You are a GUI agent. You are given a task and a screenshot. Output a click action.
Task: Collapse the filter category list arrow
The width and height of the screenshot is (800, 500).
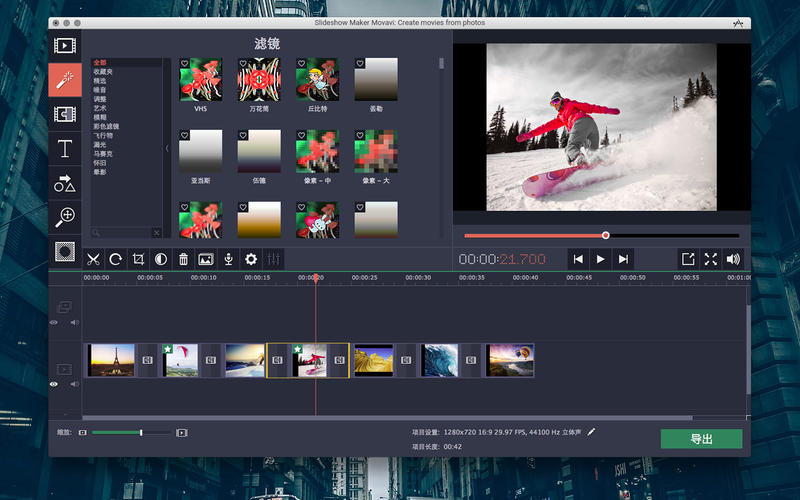click(167, 148)
